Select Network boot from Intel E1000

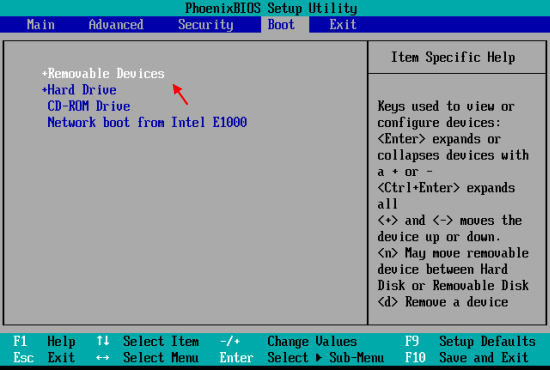point(147,122)
